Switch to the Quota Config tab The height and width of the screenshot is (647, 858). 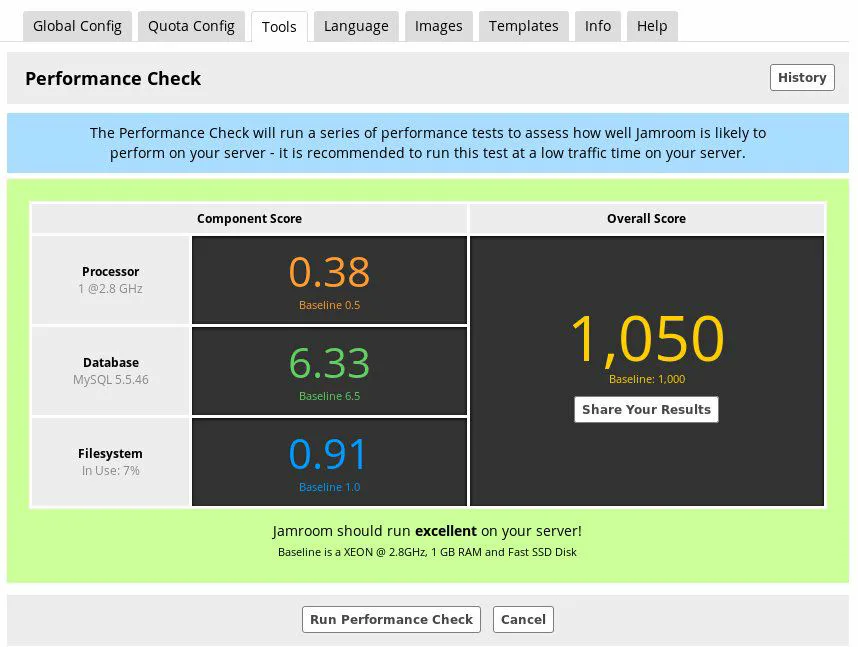(191, 26)
